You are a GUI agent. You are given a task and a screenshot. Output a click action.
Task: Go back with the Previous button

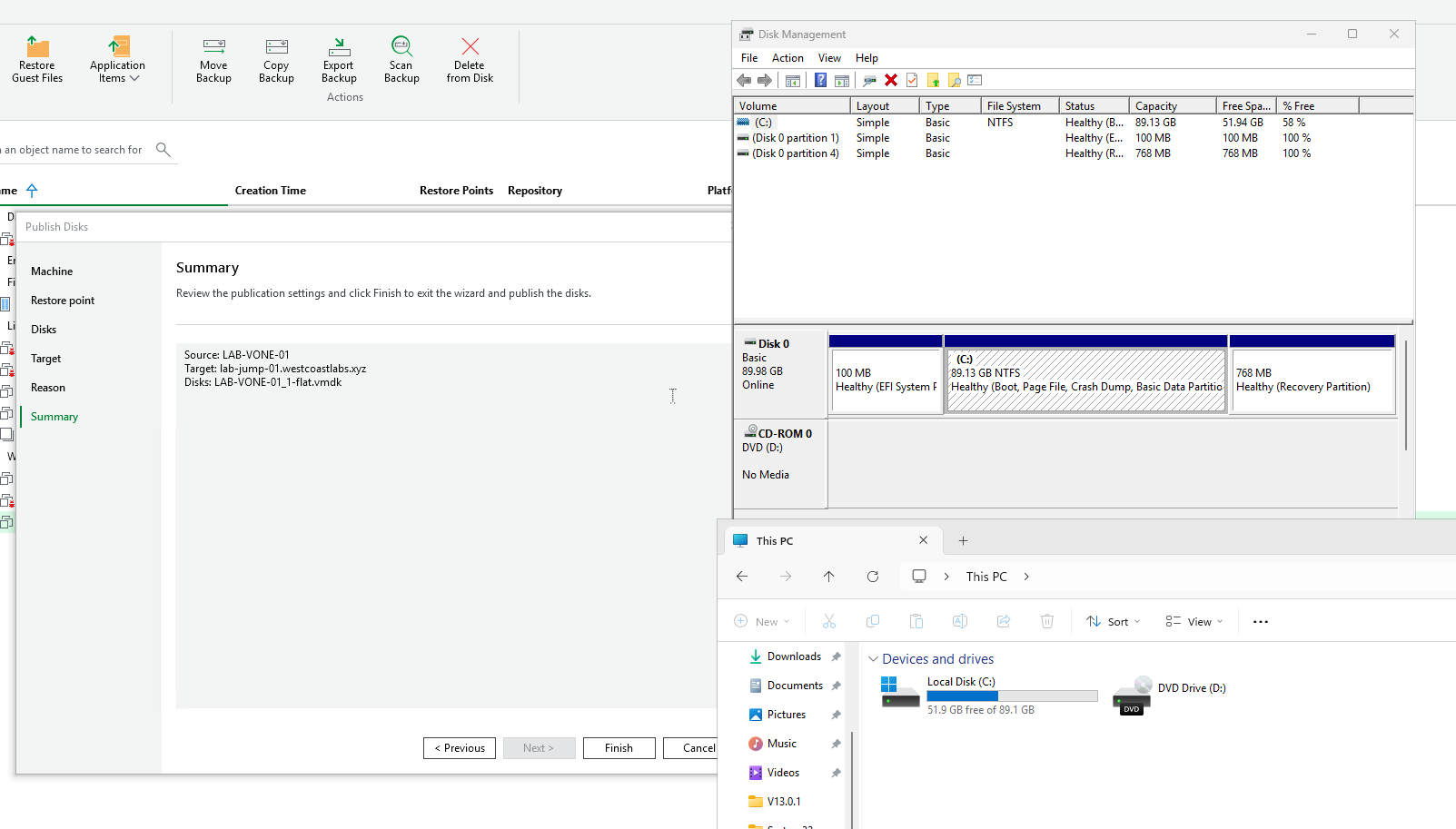(460, 748)
